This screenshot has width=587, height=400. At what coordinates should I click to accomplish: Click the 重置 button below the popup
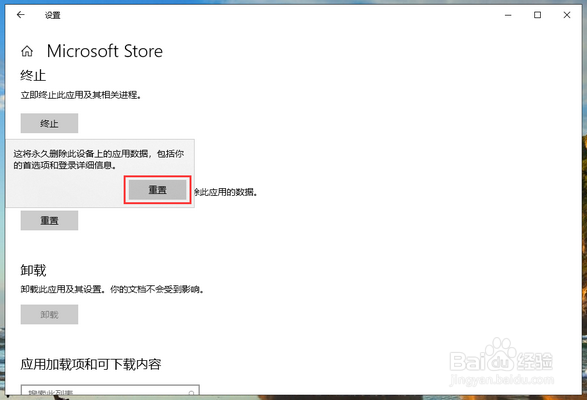click(49, 220)
